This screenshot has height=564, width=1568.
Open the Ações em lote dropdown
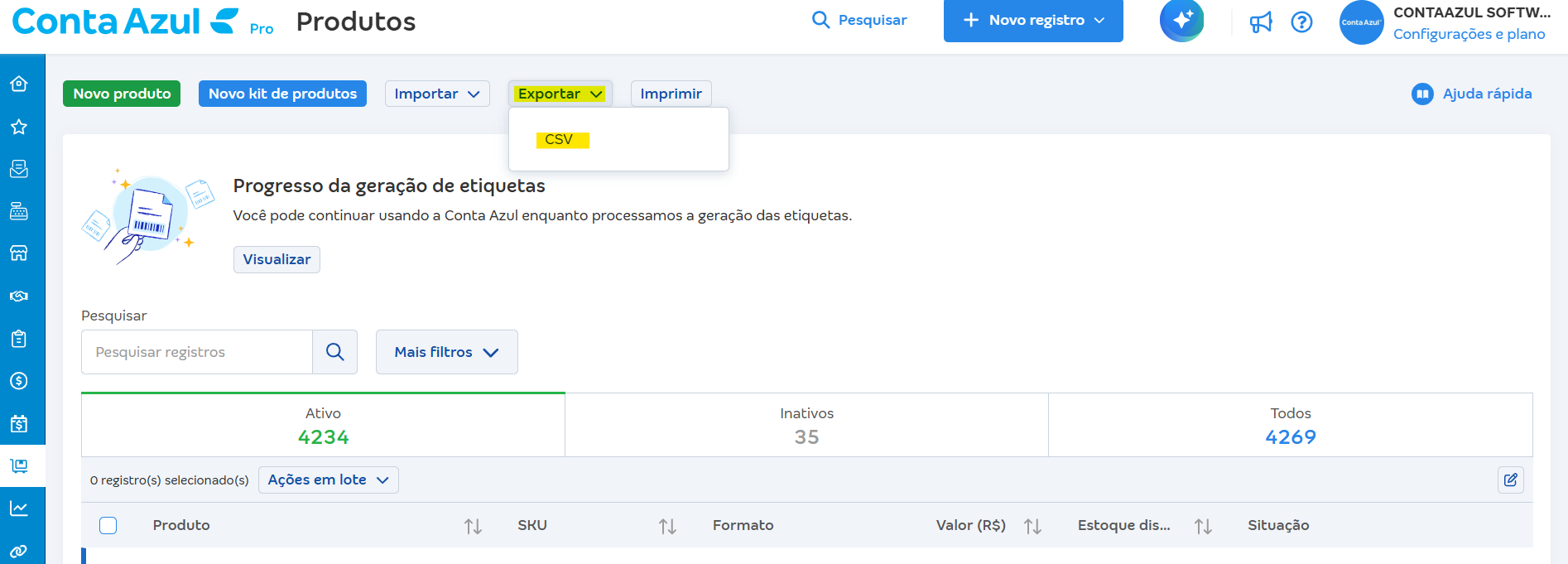(x=329, y=480)
